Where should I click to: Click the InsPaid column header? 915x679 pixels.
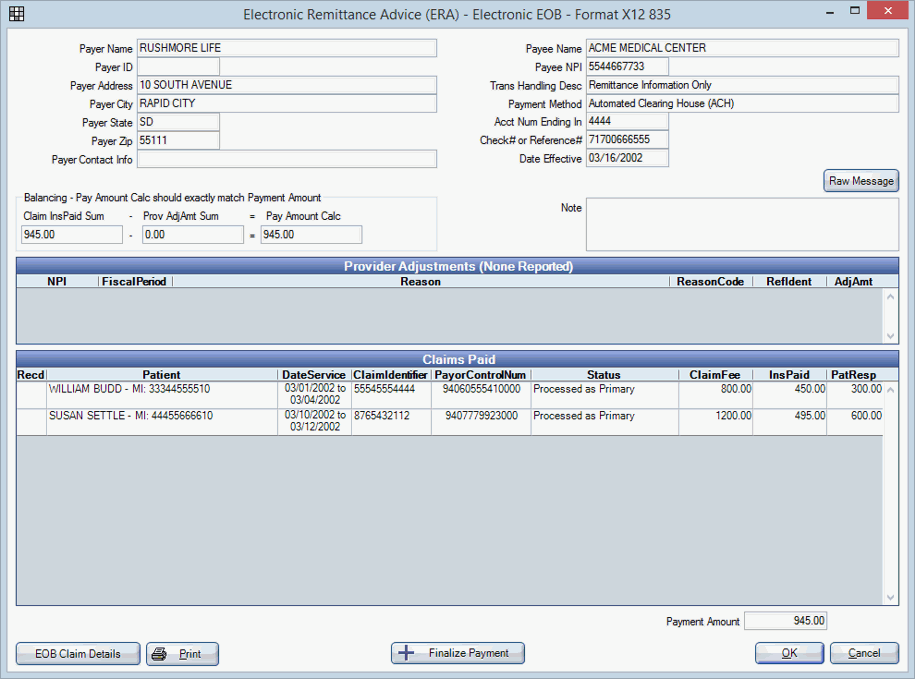point(789,375)
